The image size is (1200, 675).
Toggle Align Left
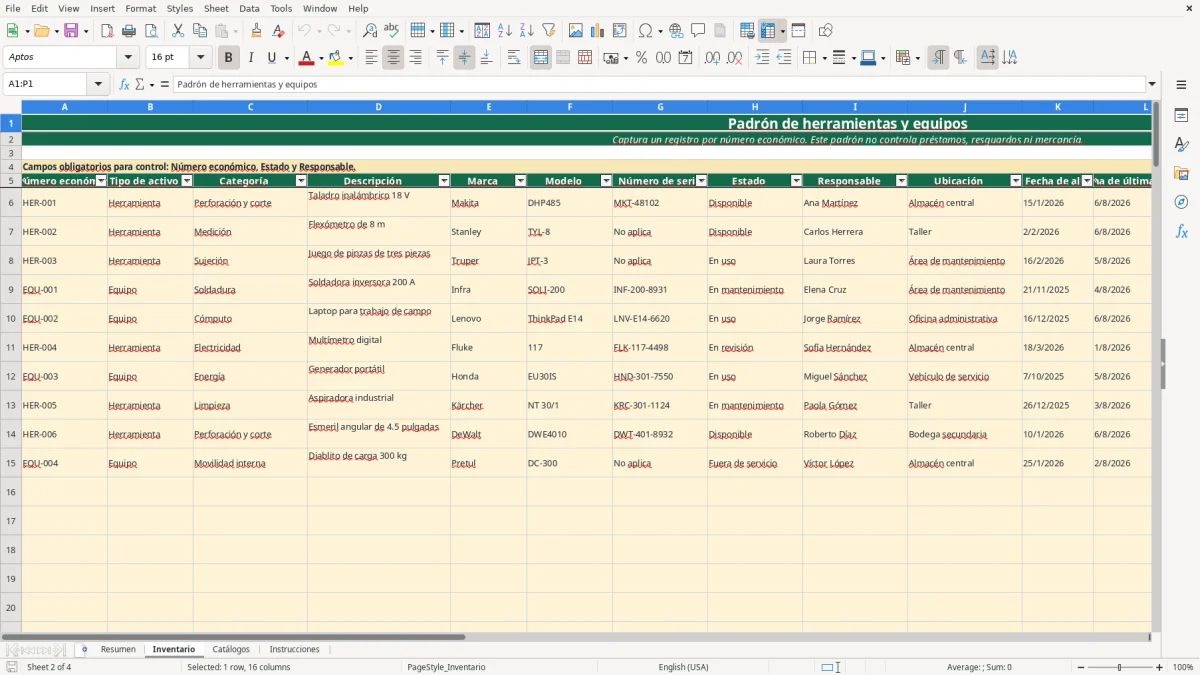coord(371,58)
